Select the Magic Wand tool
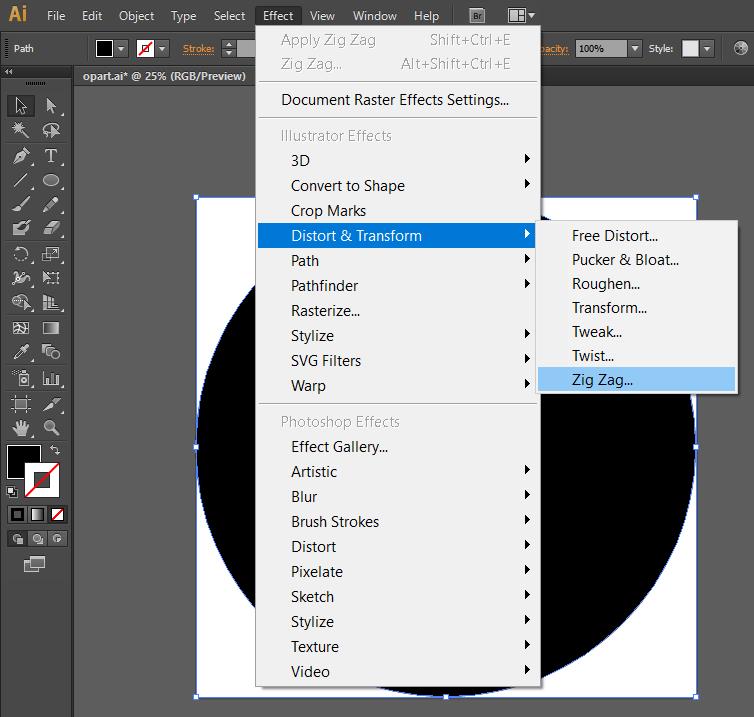The width and height of the screenshot is (754, 717). click(x=21, y=131)
